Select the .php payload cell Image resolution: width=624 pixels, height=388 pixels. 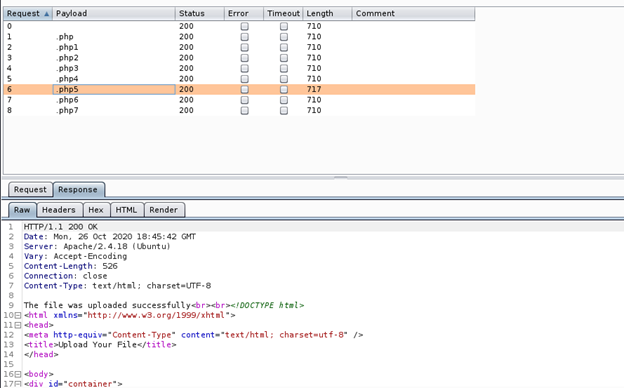(x=114, y=37)
